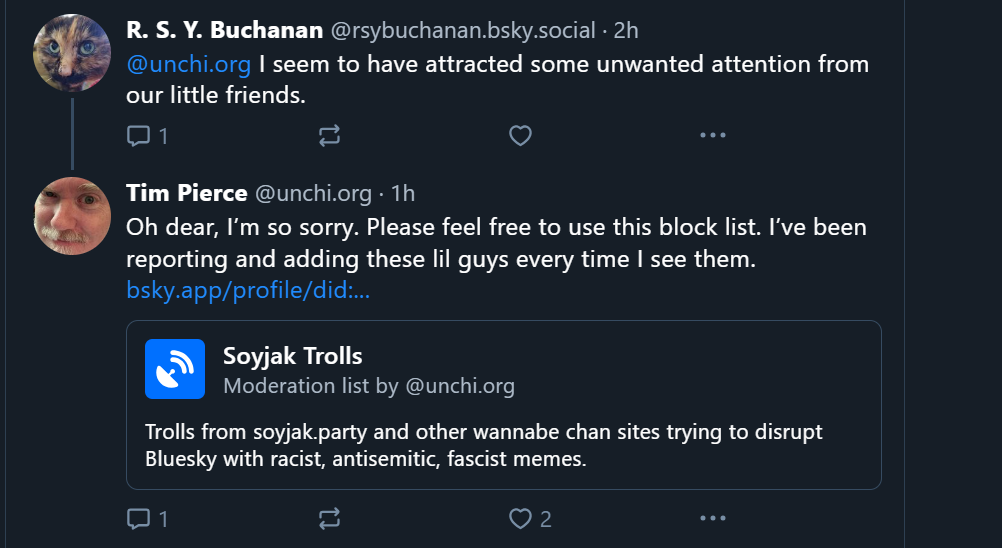Viewport: 1002px width, 548px height.
Task: Open the Soyjak Trolls moderation list title
Action: [x=292, y=355]
